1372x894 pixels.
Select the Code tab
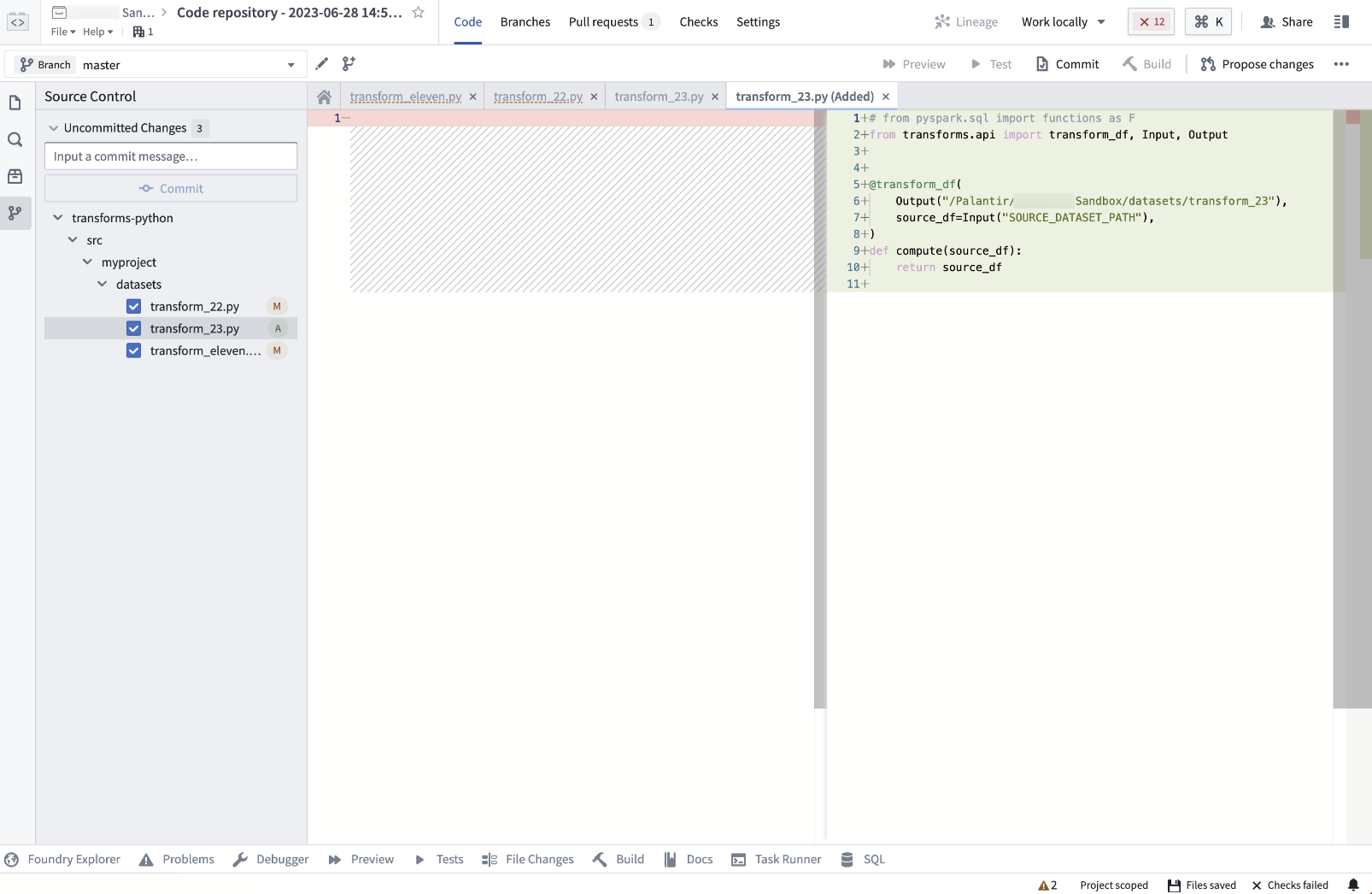coord(468,22)
